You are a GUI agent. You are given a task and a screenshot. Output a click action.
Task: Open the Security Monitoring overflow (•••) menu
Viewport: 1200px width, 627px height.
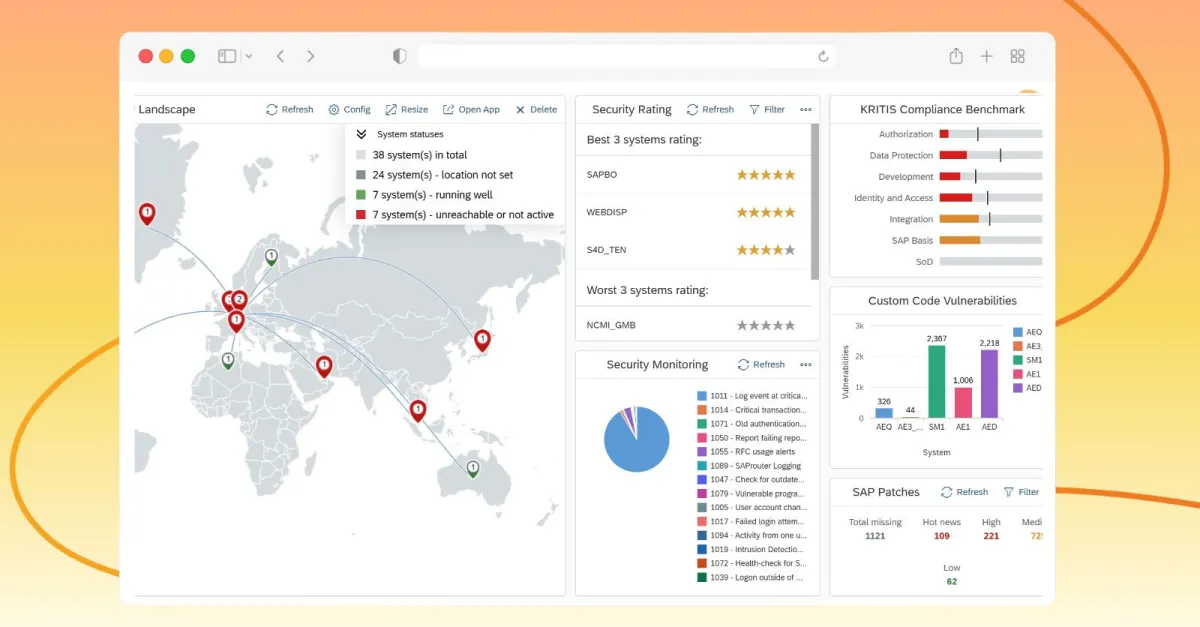806,364
